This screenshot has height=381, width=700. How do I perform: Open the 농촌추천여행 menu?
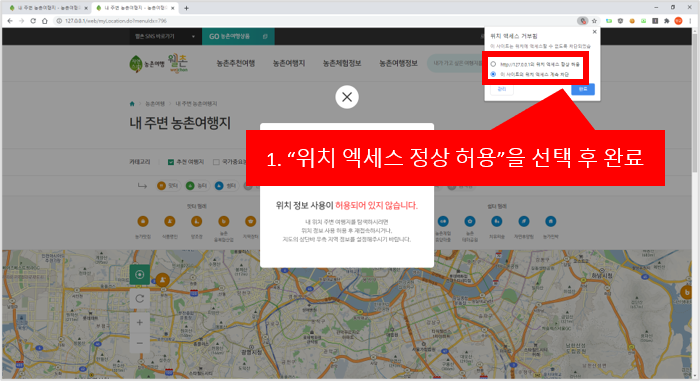tap(236, 63)
